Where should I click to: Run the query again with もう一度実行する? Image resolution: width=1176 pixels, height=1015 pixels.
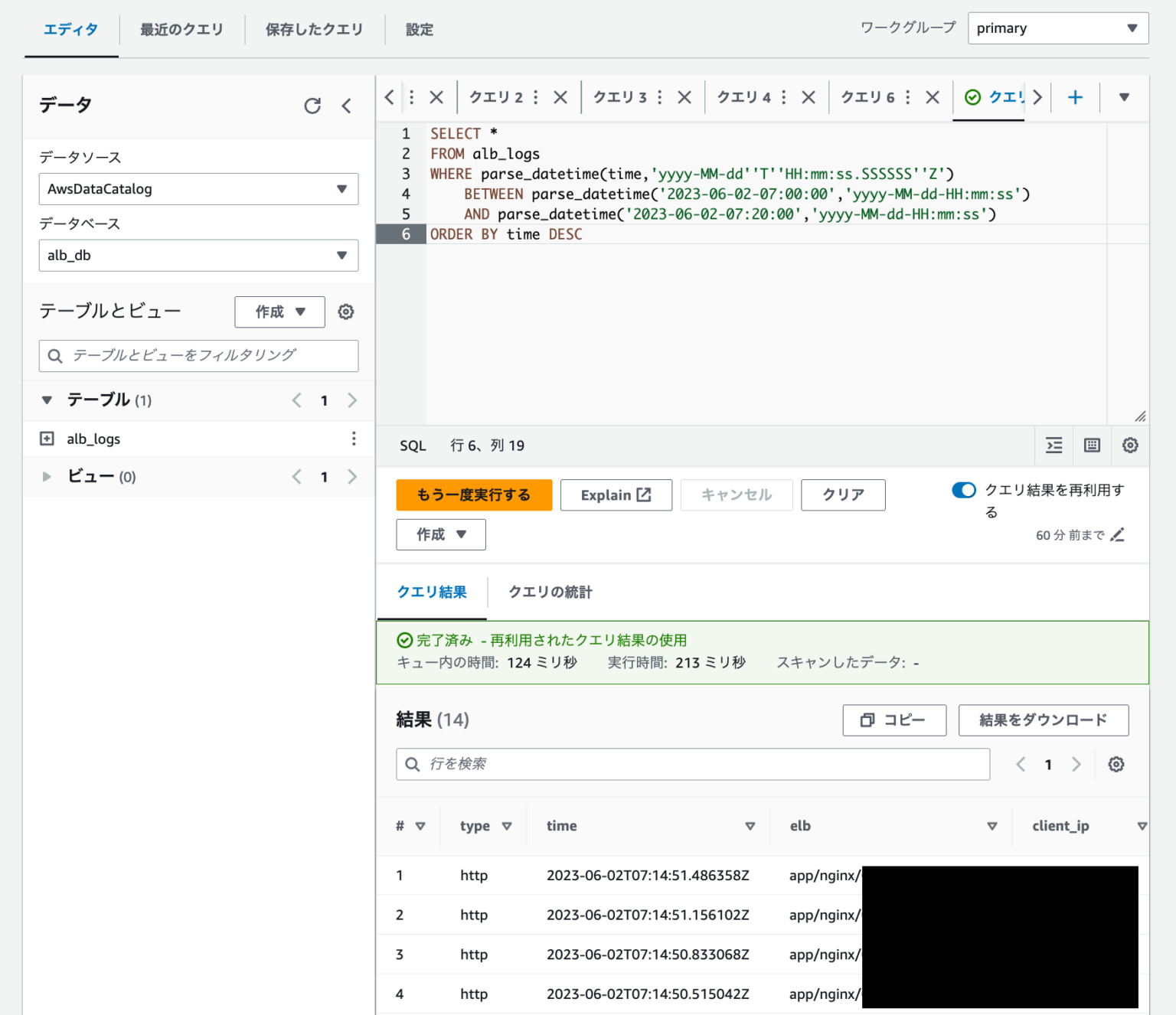(473, 494)
